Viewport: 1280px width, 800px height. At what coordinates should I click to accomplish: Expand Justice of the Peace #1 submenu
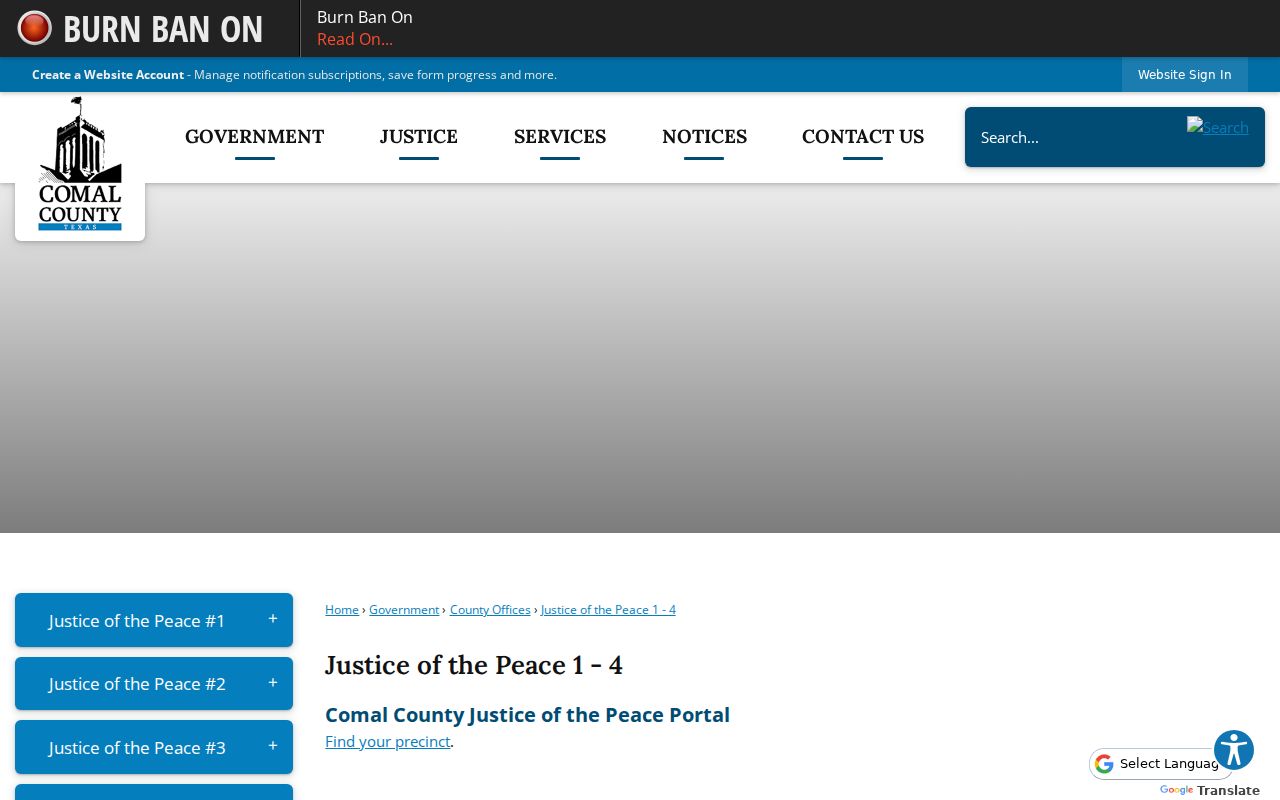[272, 620]
